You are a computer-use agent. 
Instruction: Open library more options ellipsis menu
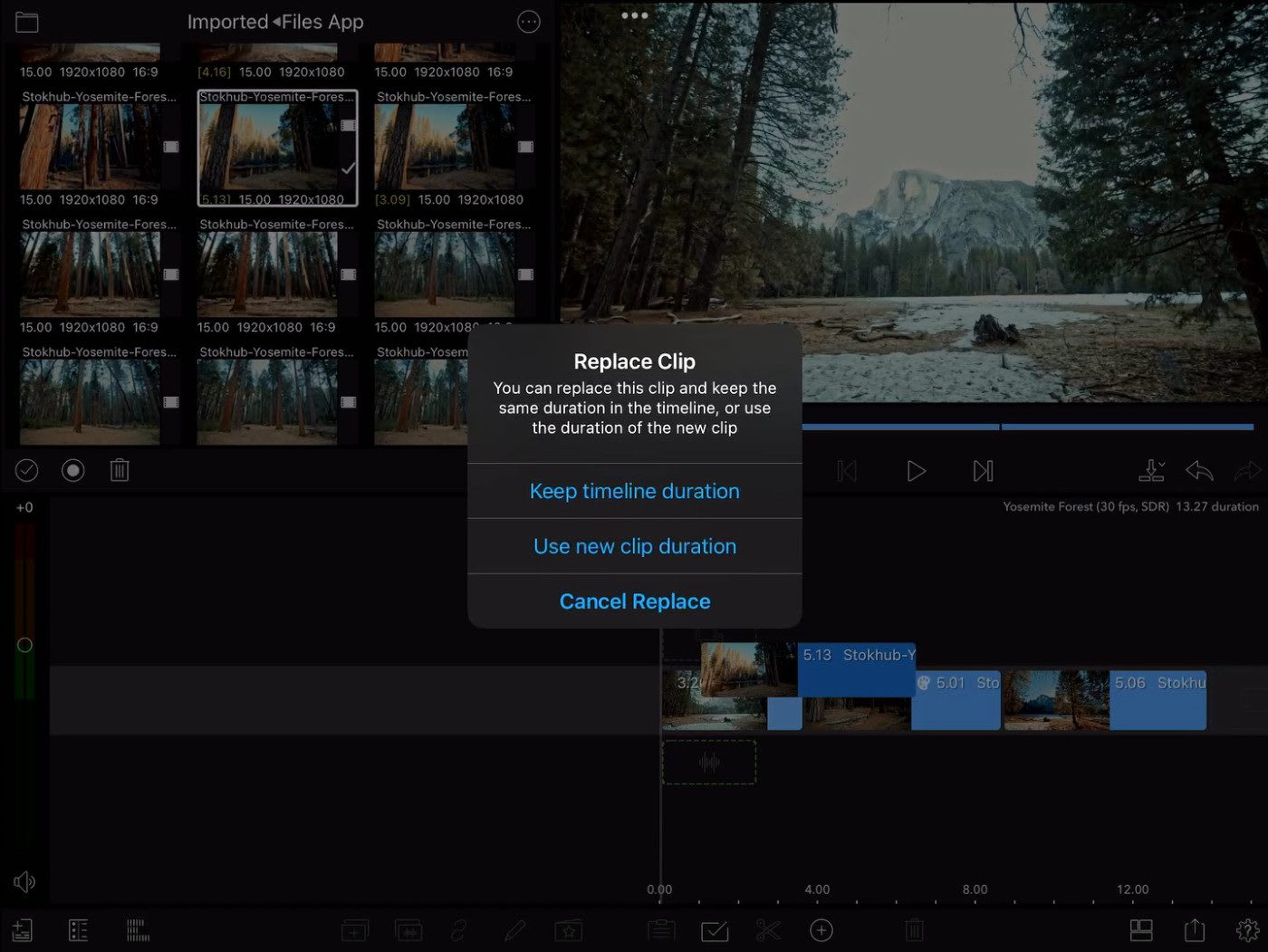coord(528,23)
